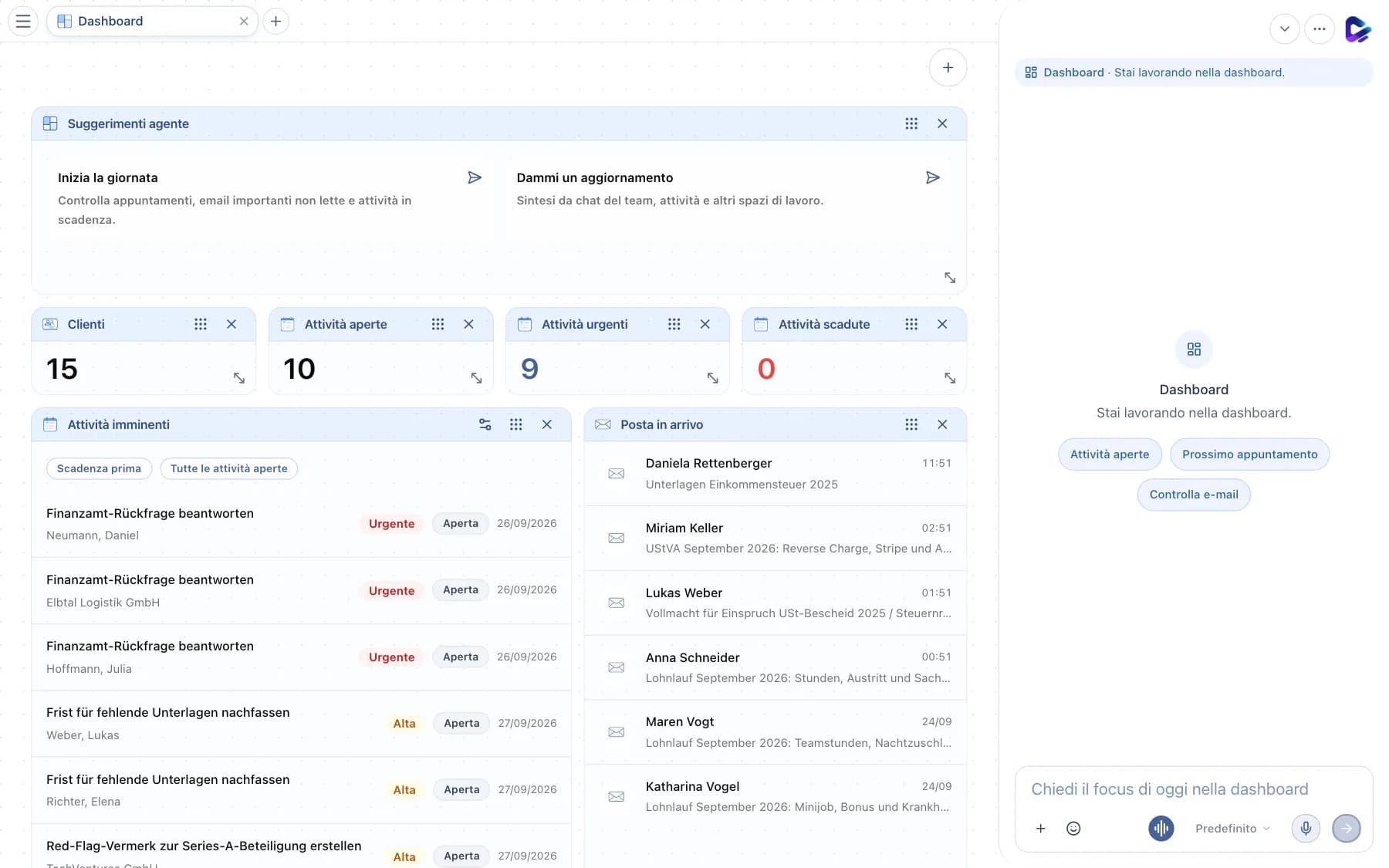This screenshot has width=1389, height=868.
Task: Click the 'Attività aperte' suggestion chip
Action: point(1110,454)
